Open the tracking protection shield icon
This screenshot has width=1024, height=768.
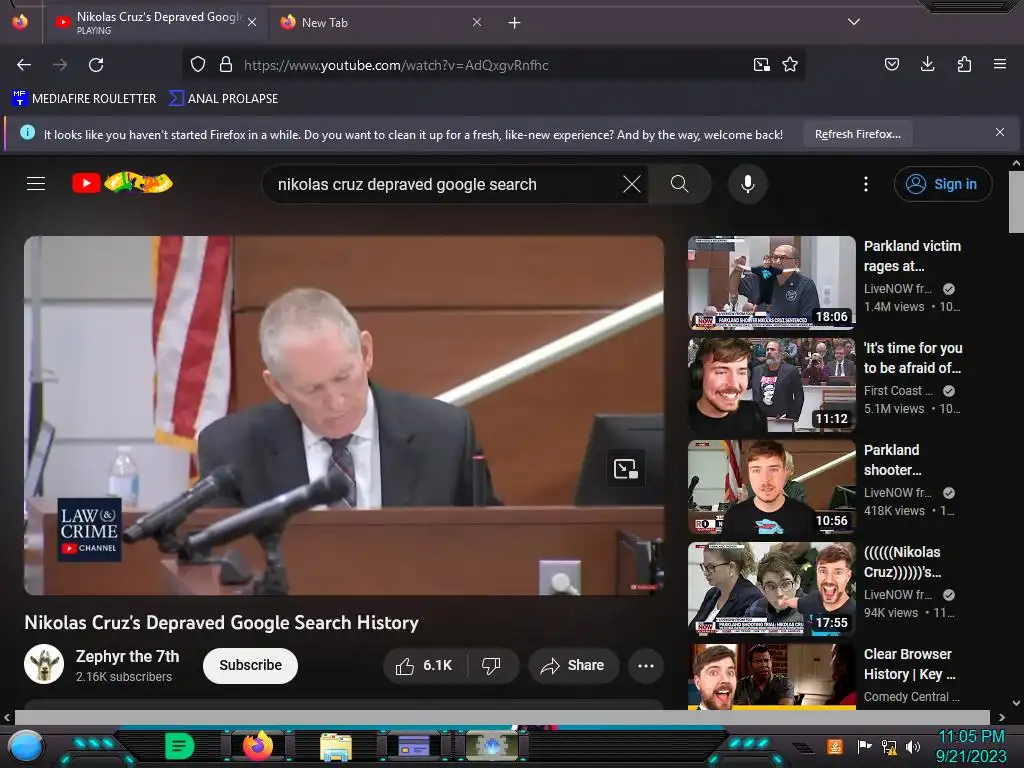pos(198,65)
